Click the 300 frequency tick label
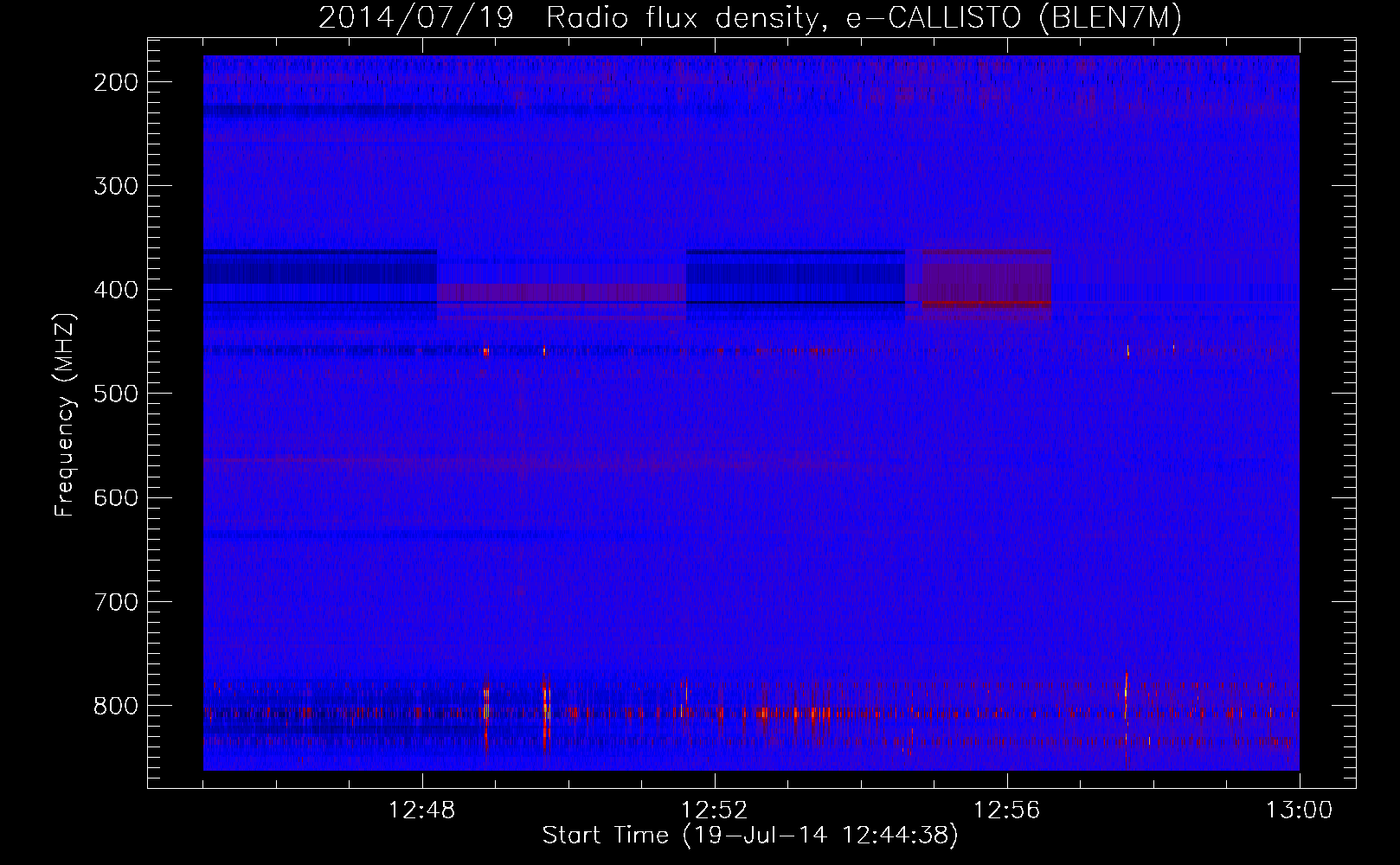This screenshot has height=865, width=1400. coord(115,186)
